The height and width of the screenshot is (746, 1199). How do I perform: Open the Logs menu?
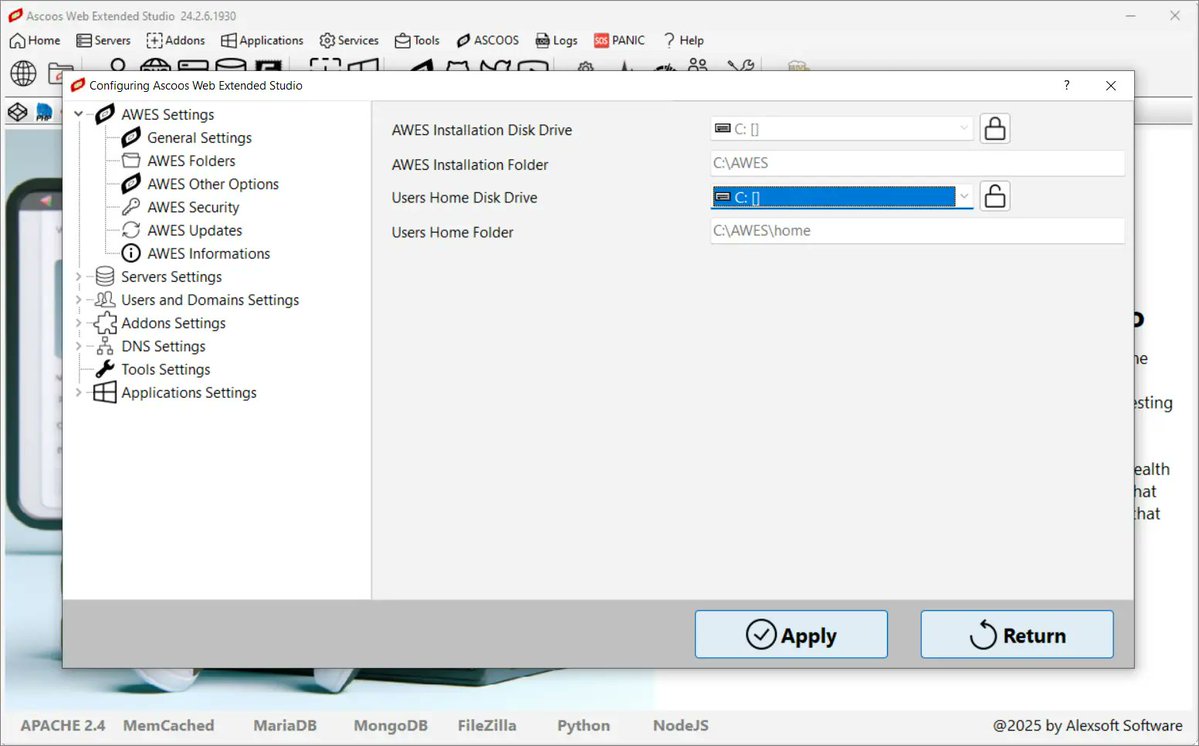[556, 40]
